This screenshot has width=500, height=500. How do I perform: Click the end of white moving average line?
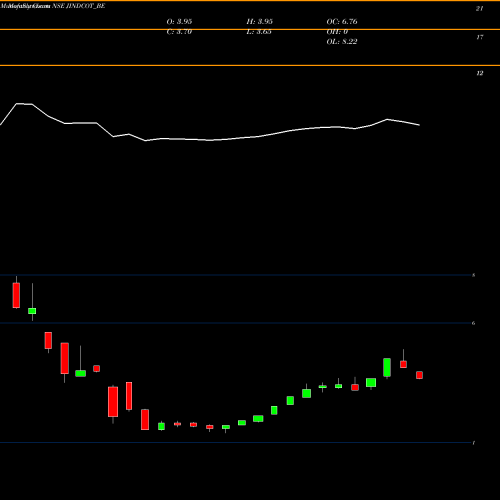419,125
